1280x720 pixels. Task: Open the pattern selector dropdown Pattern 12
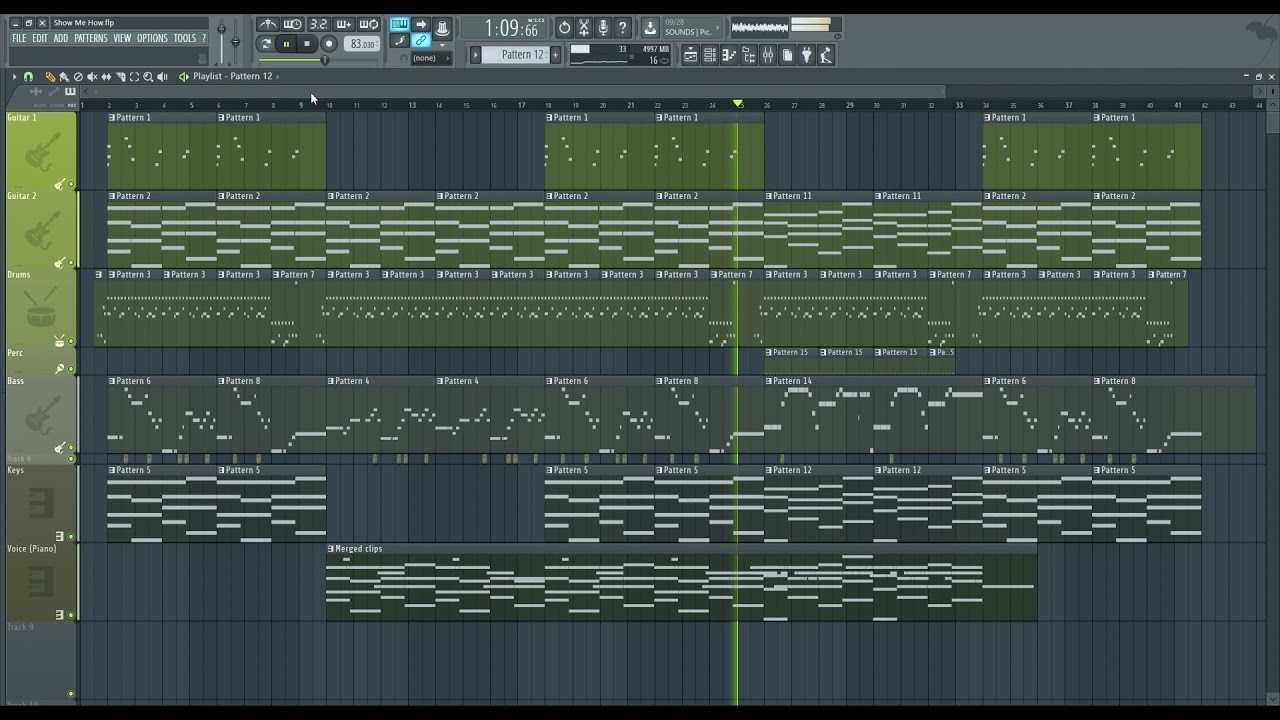516,55
